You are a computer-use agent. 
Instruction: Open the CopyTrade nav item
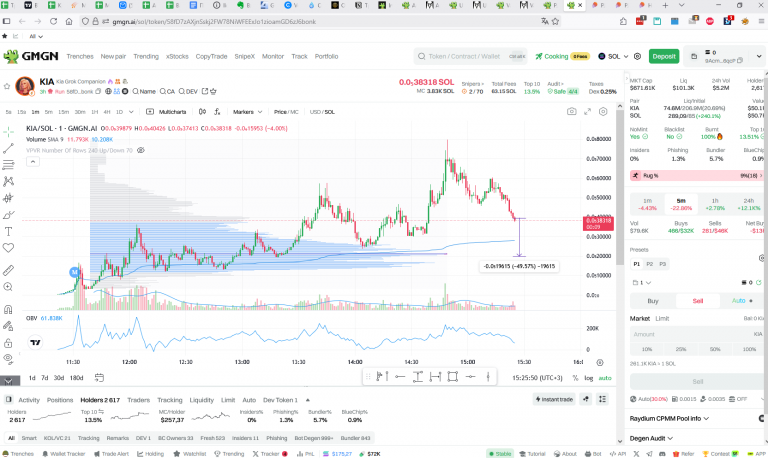(x=211, y=56)
